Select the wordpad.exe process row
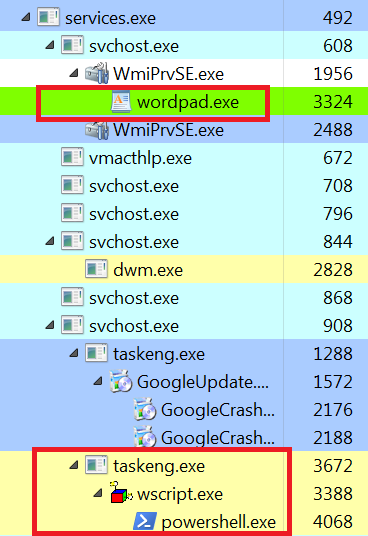 pyautogui.click(x=184, y=102)
